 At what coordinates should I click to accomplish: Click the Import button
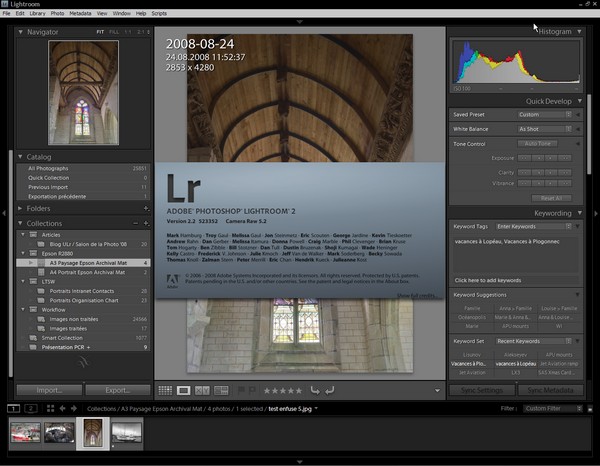(x=49, y=390)
